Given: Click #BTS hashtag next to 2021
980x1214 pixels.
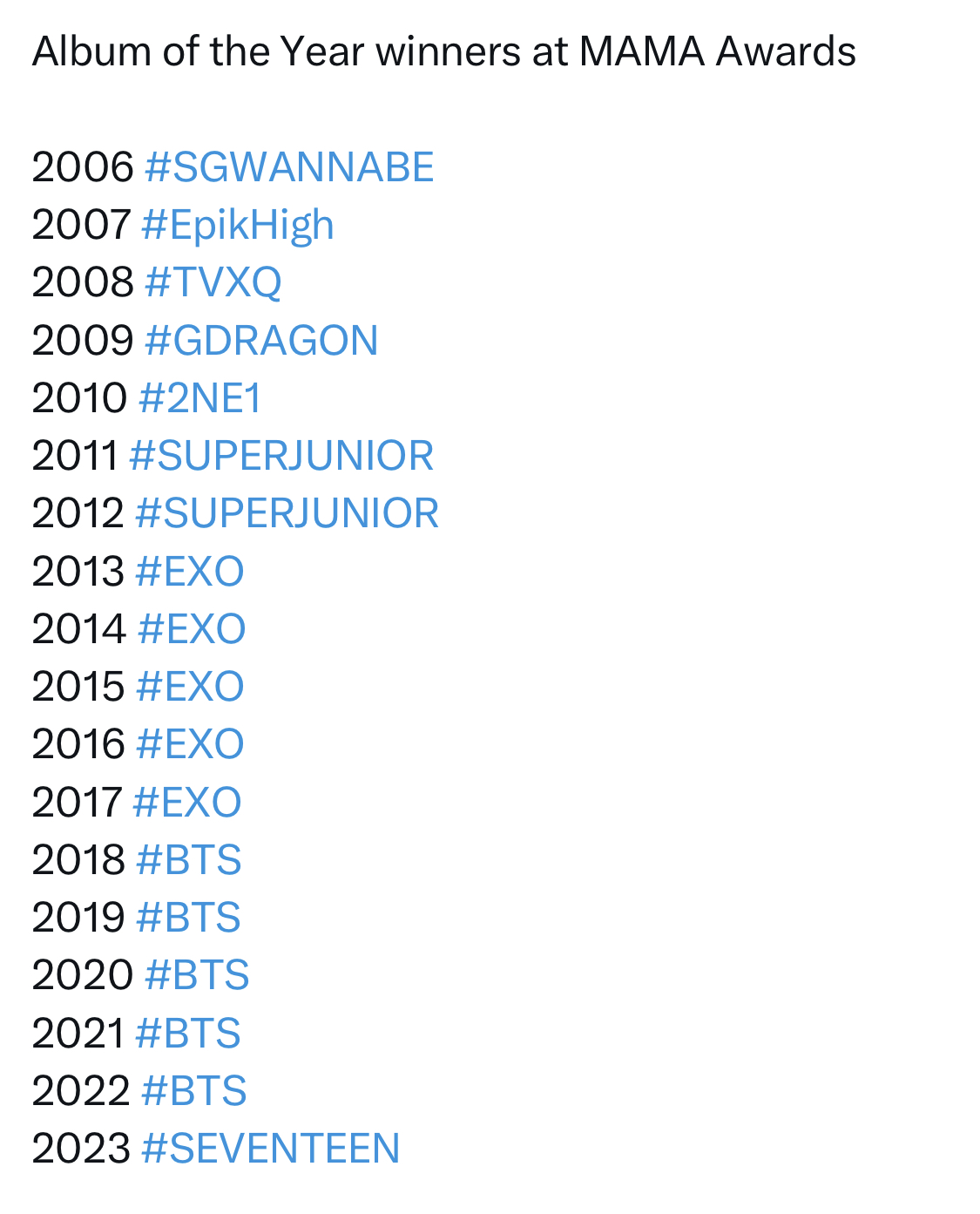Looking at the screenshot, I should coord(188,1033).
